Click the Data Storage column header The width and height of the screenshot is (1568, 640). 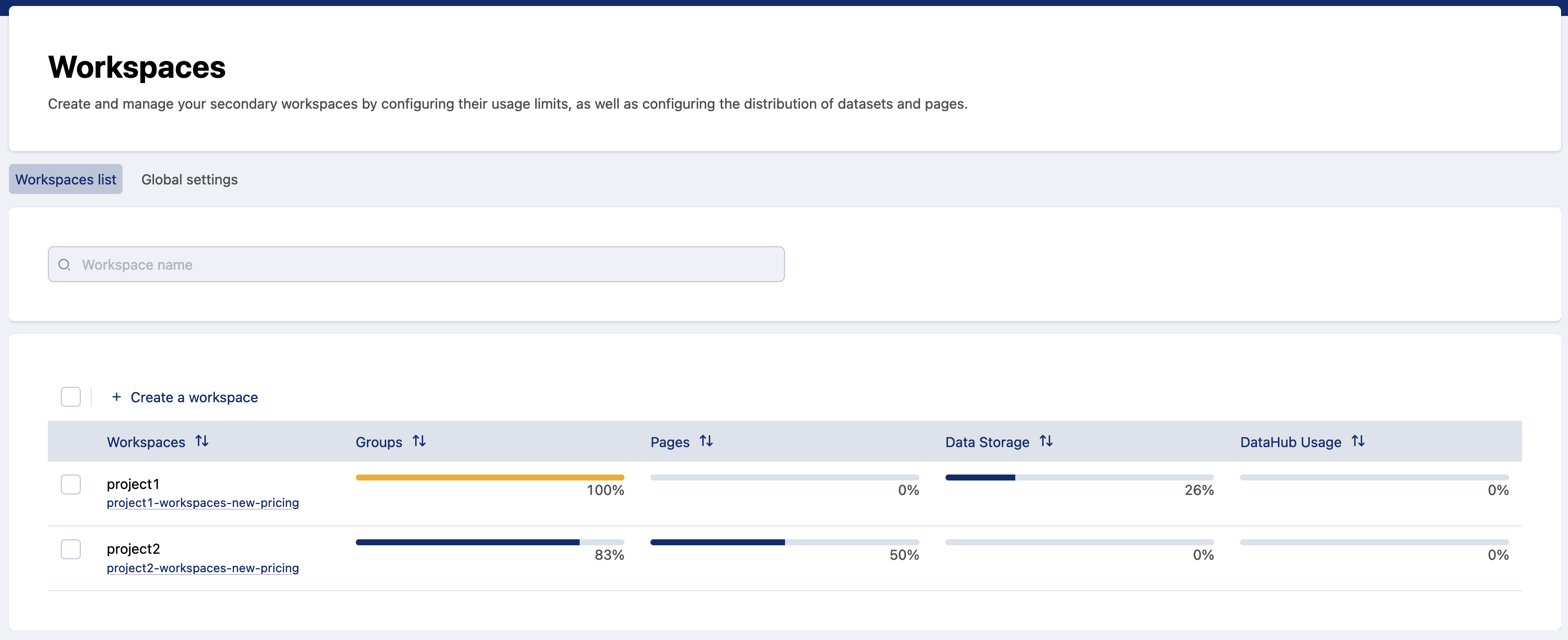[x=987, y=442]
